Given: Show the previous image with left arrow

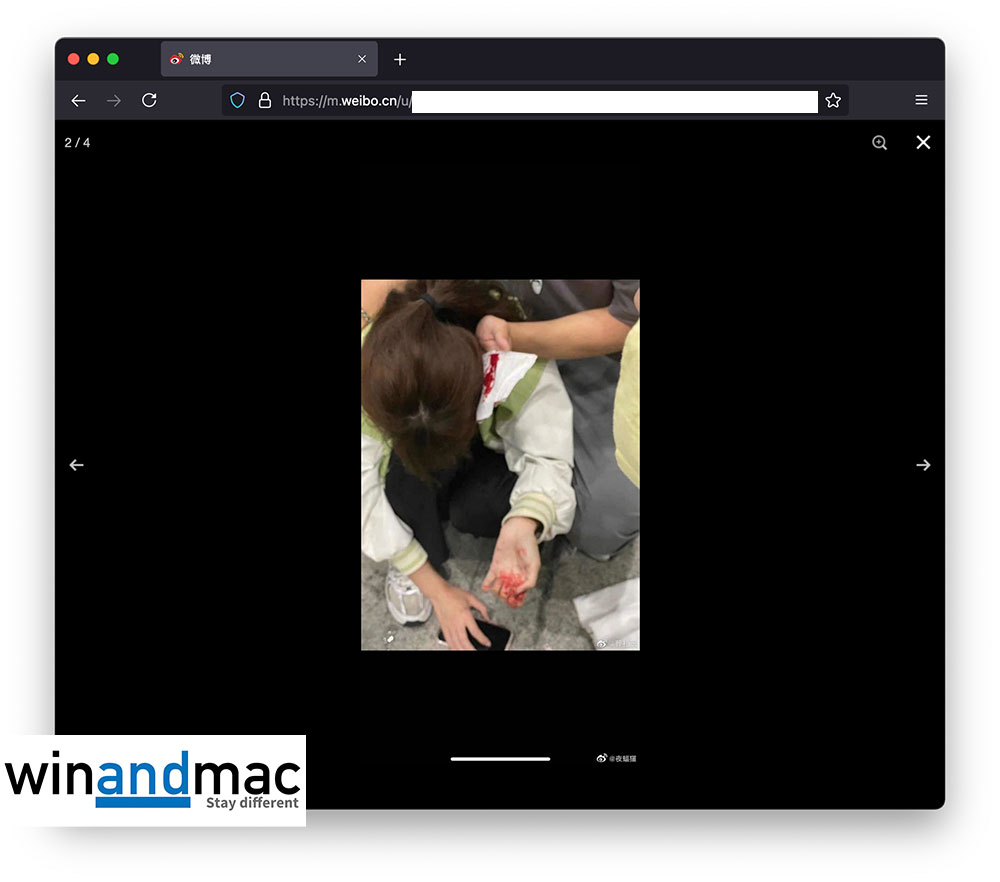Looking at the screenshot, I should 77,465.
